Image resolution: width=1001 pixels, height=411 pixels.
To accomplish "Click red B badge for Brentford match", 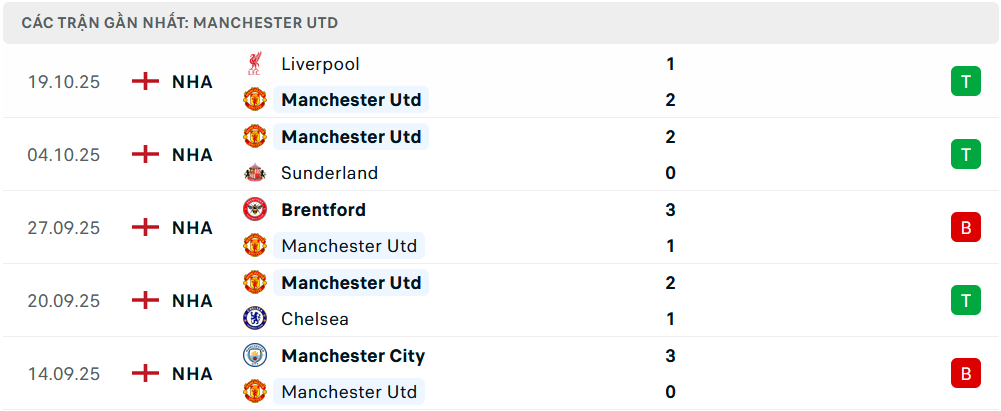I will coord(965,228).
